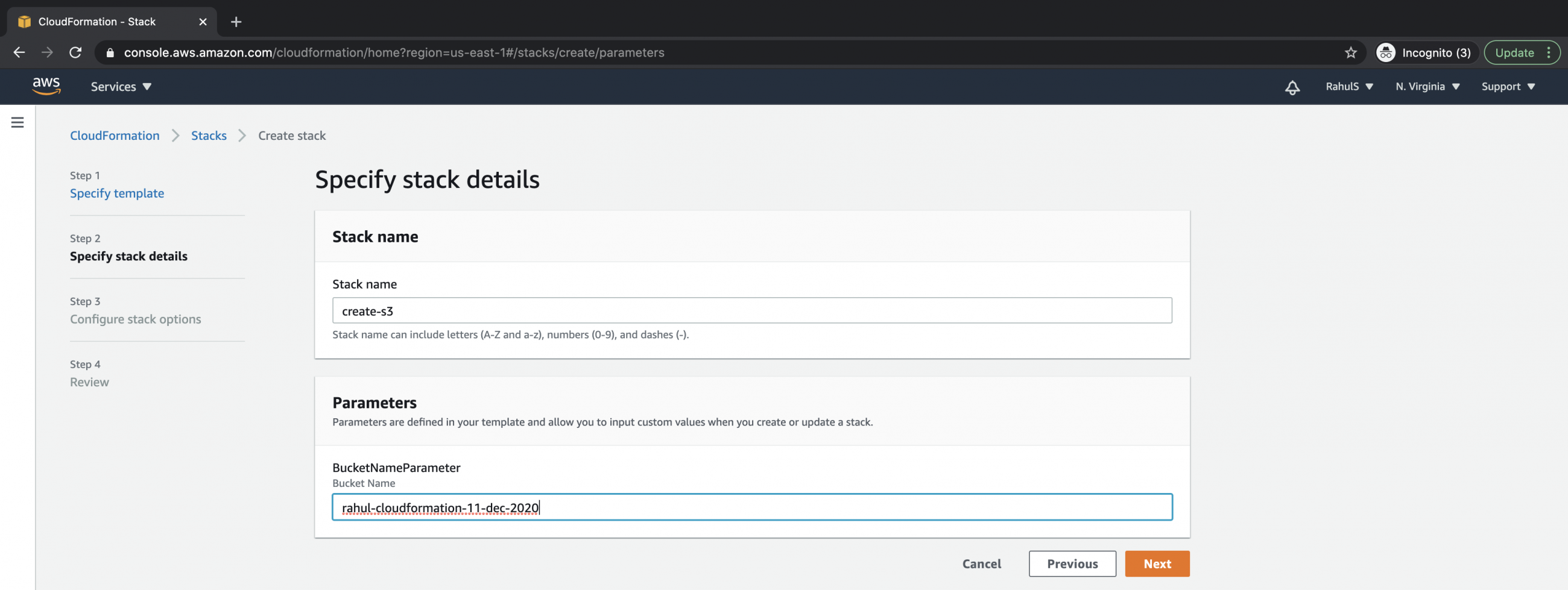Expand the Services dropdown menu
The height and width of the screenshot is (590, 1568).
pos(121,87)
